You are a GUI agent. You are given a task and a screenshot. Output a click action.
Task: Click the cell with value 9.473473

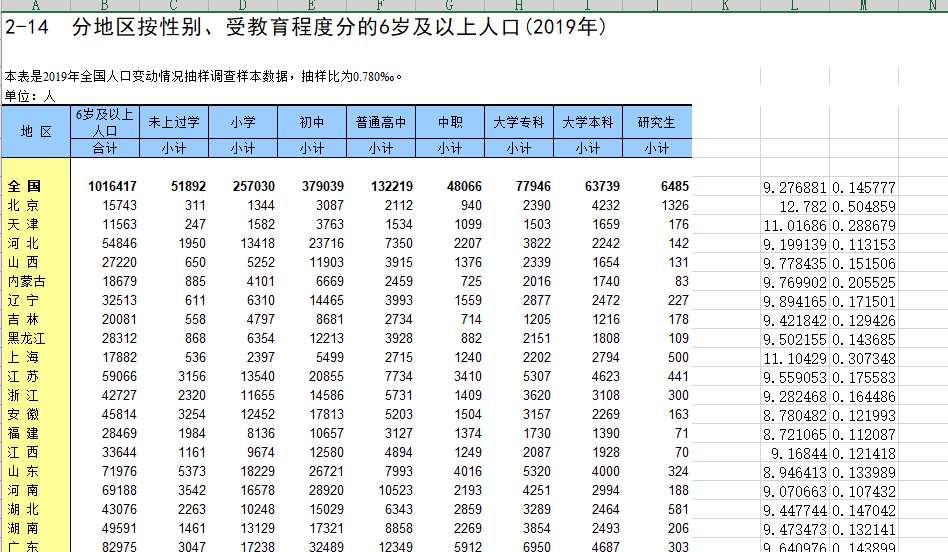794,530
